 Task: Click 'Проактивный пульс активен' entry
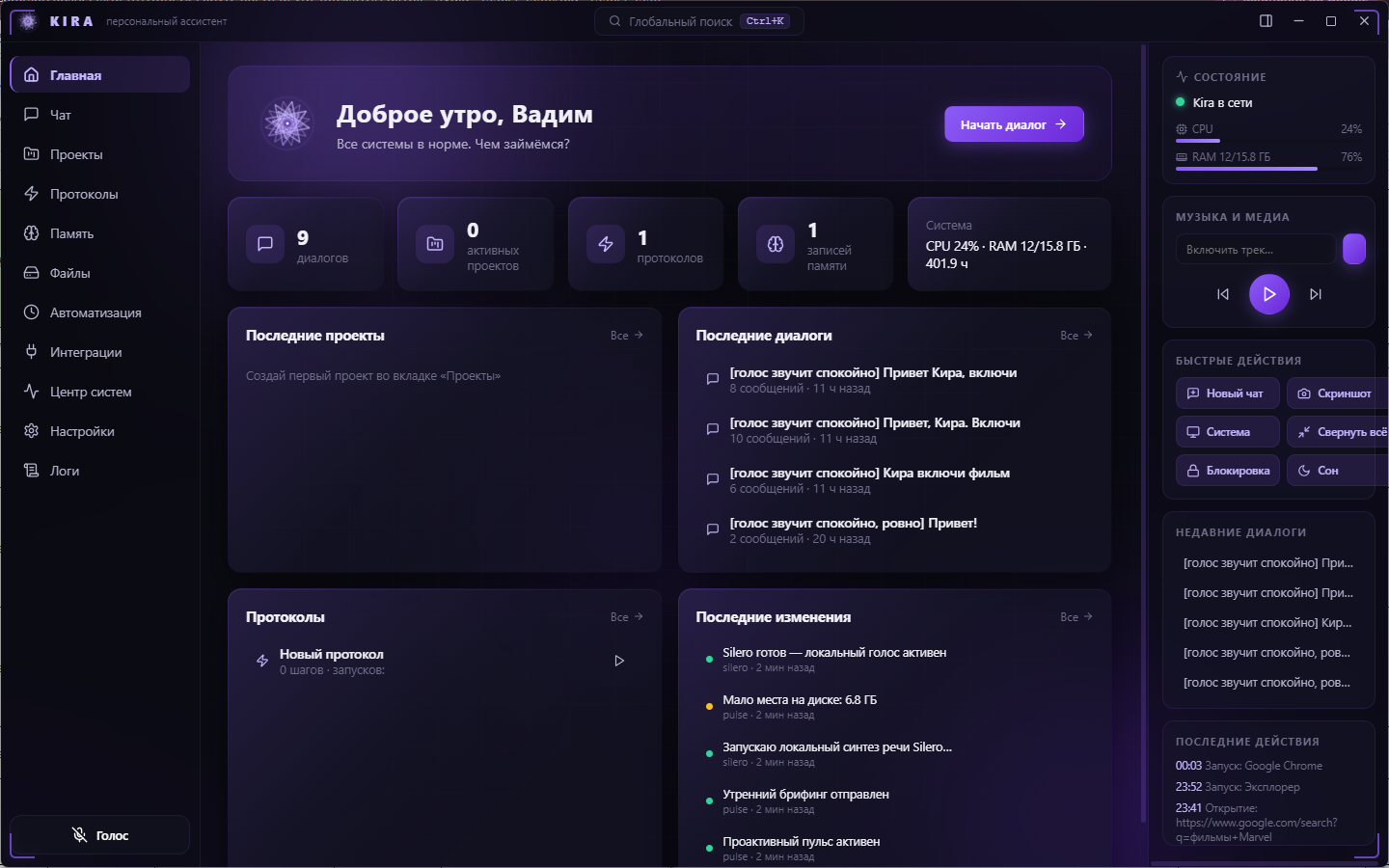pos(894,849)
